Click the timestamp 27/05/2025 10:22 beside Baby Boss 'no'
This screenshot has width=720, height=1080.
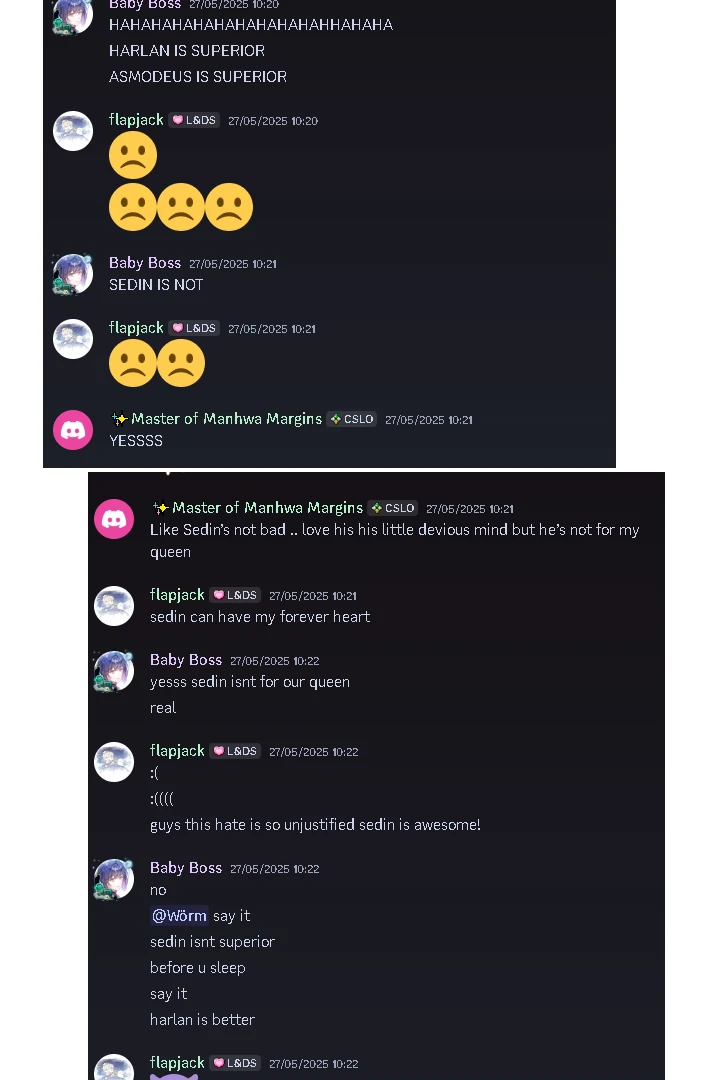click(x=275, y=869)
